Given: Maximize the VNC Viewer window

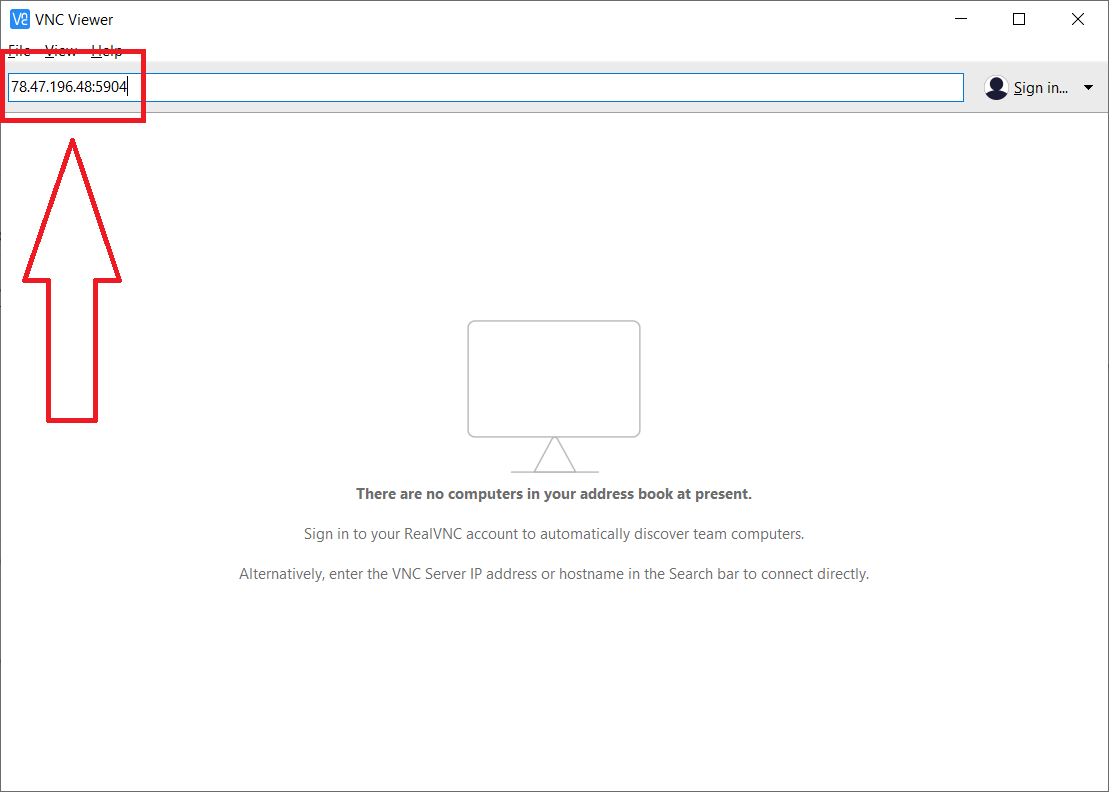Looking at the screenshot, I should click(x=1019, y=19).
